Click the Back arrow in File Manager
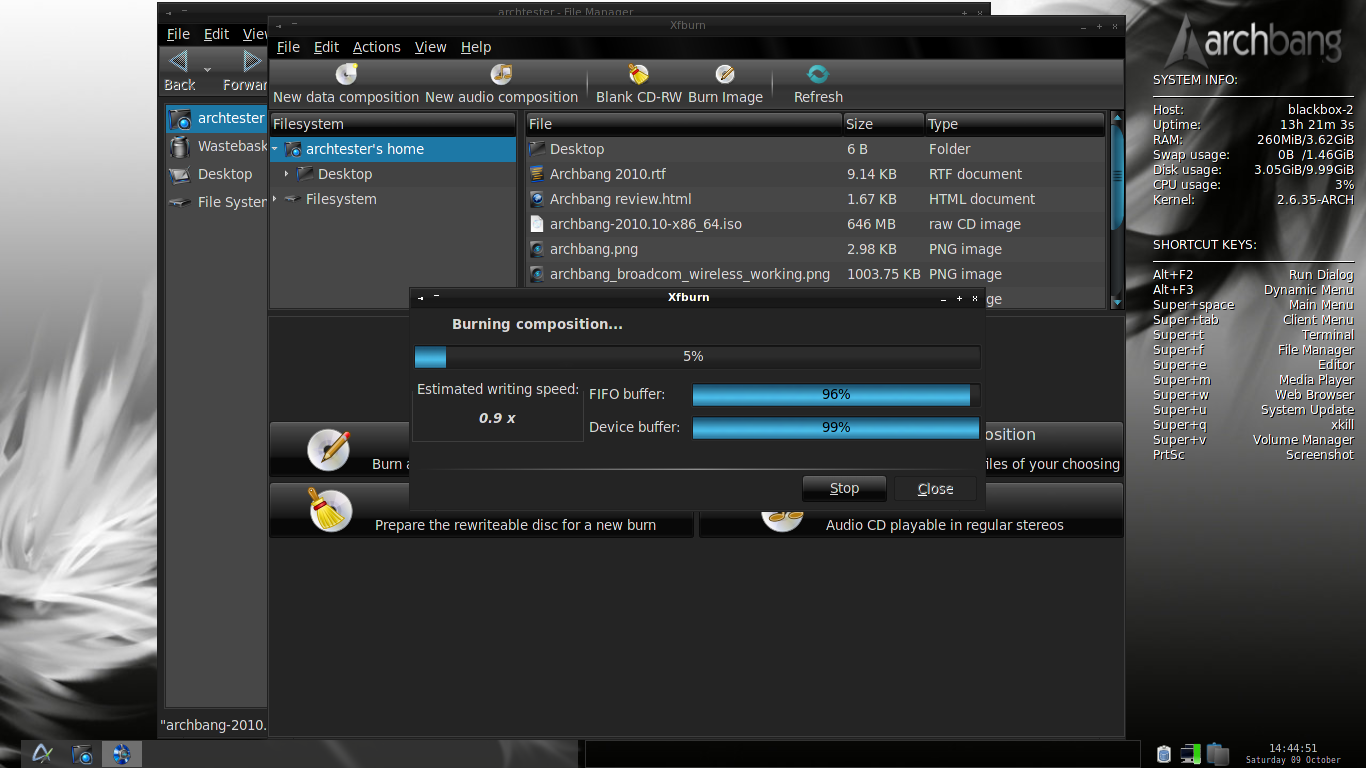1366x768 pixels. coord(178,62)
